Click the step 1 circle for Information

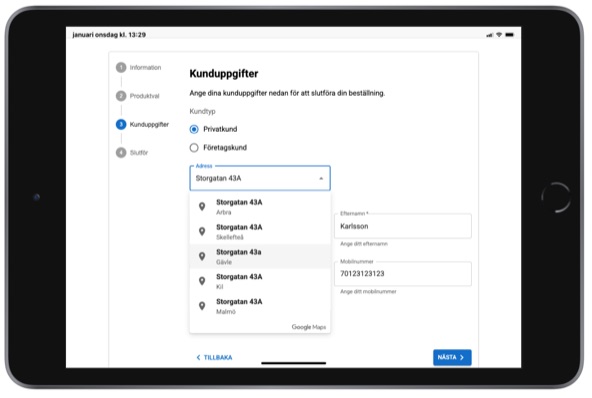click(121, 67)
